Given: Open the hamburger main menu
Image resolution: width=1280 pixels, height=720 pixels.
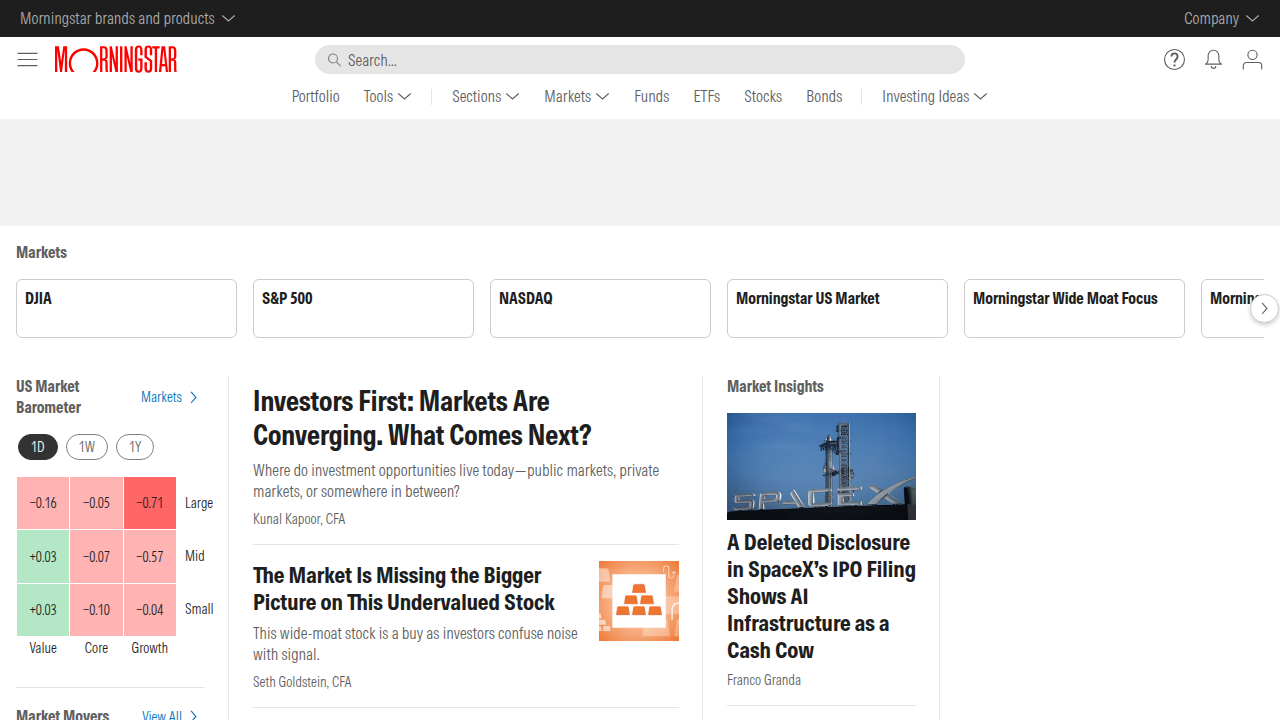Looking at the screenshot, I should (27, 60).
